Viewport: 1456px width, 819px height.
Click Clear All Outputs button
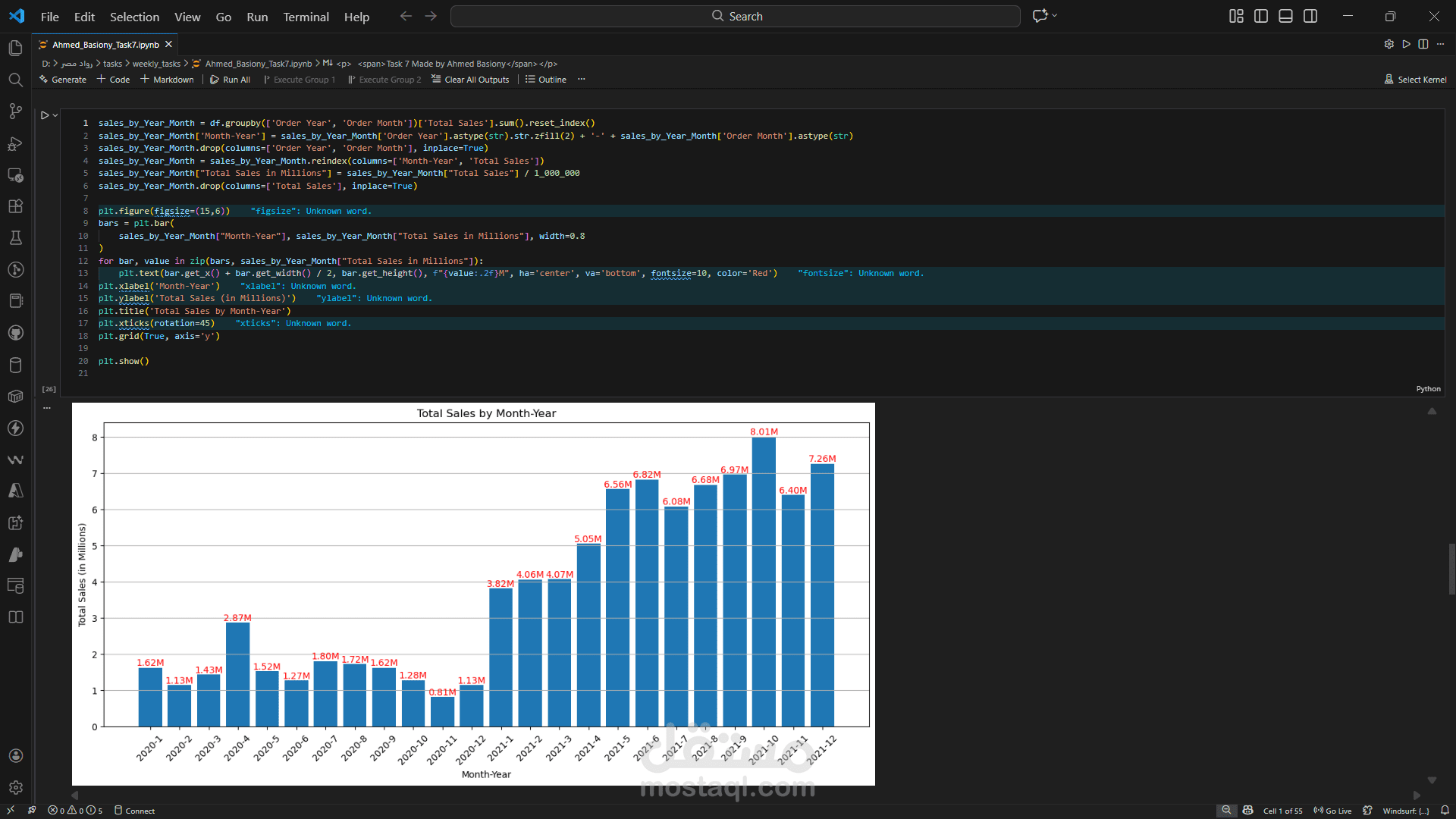click(470, 80)
